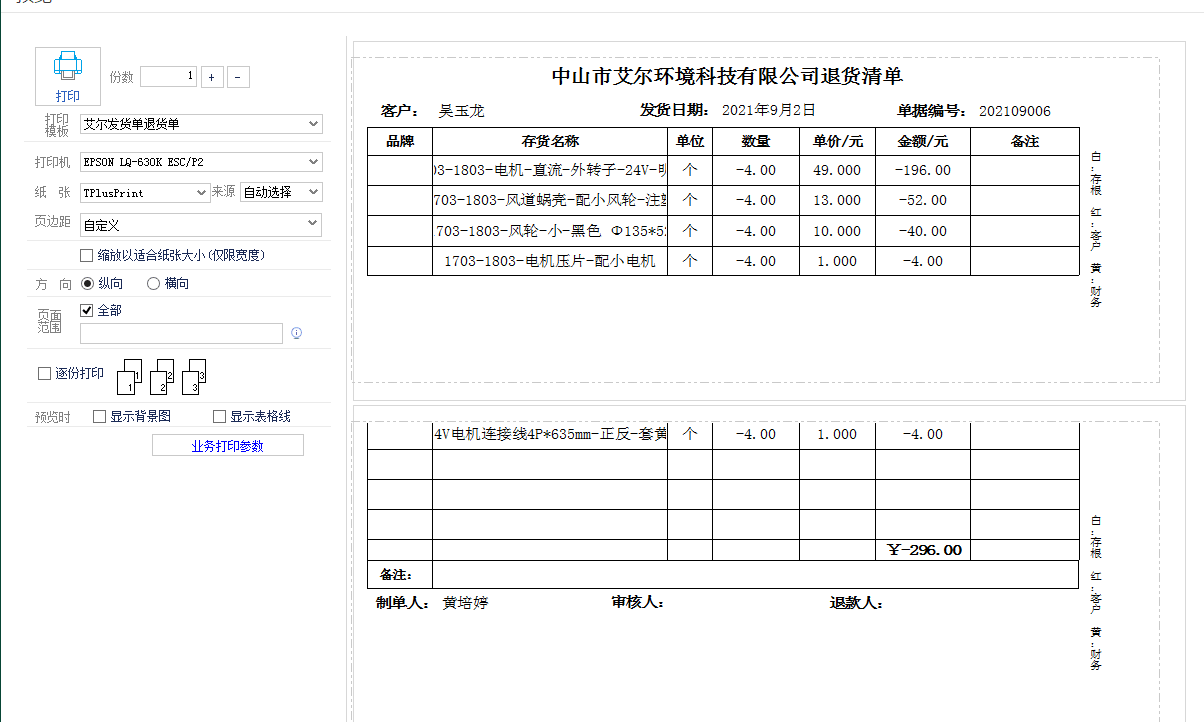Click the amount -196.00 cell

tap(923, 171)
